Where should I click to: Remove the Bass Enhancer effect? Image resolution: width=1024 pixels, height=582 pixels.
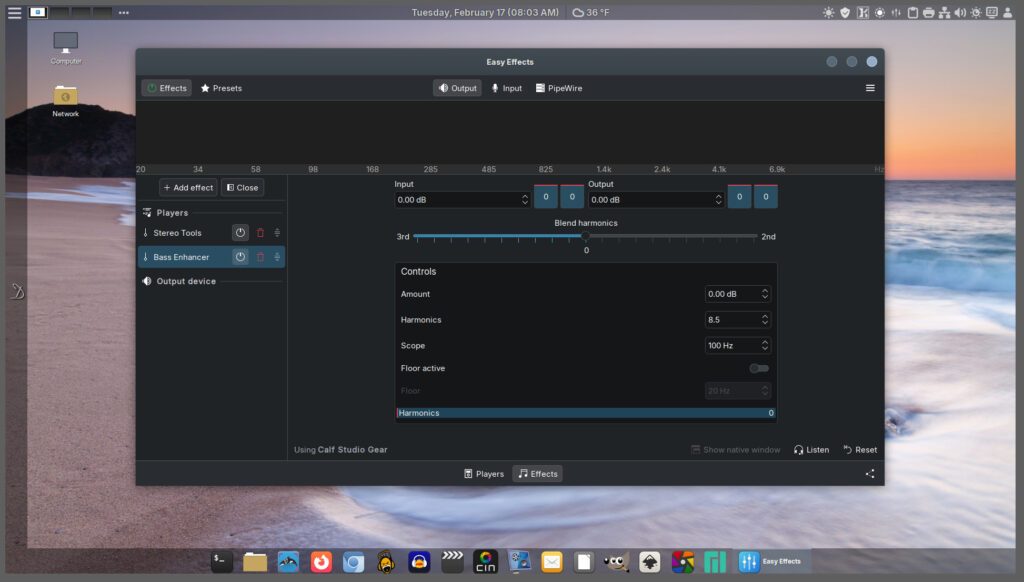point(260,257)
